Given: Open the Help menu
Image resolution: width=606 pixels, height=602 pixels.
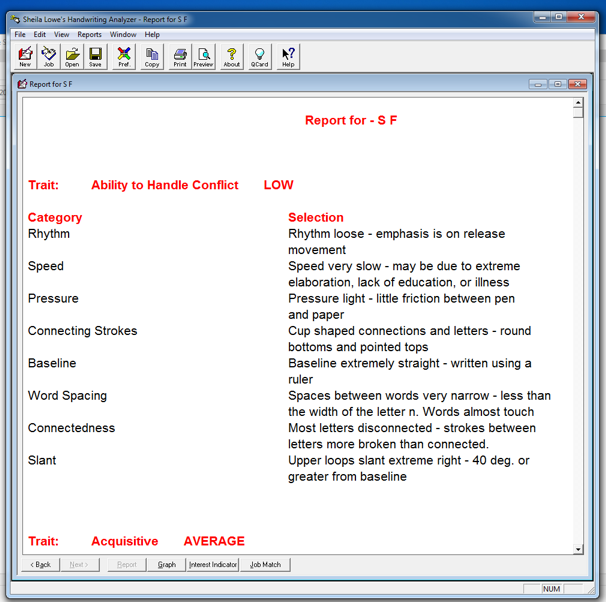Looking at the screenshot, I should (152, 34).
